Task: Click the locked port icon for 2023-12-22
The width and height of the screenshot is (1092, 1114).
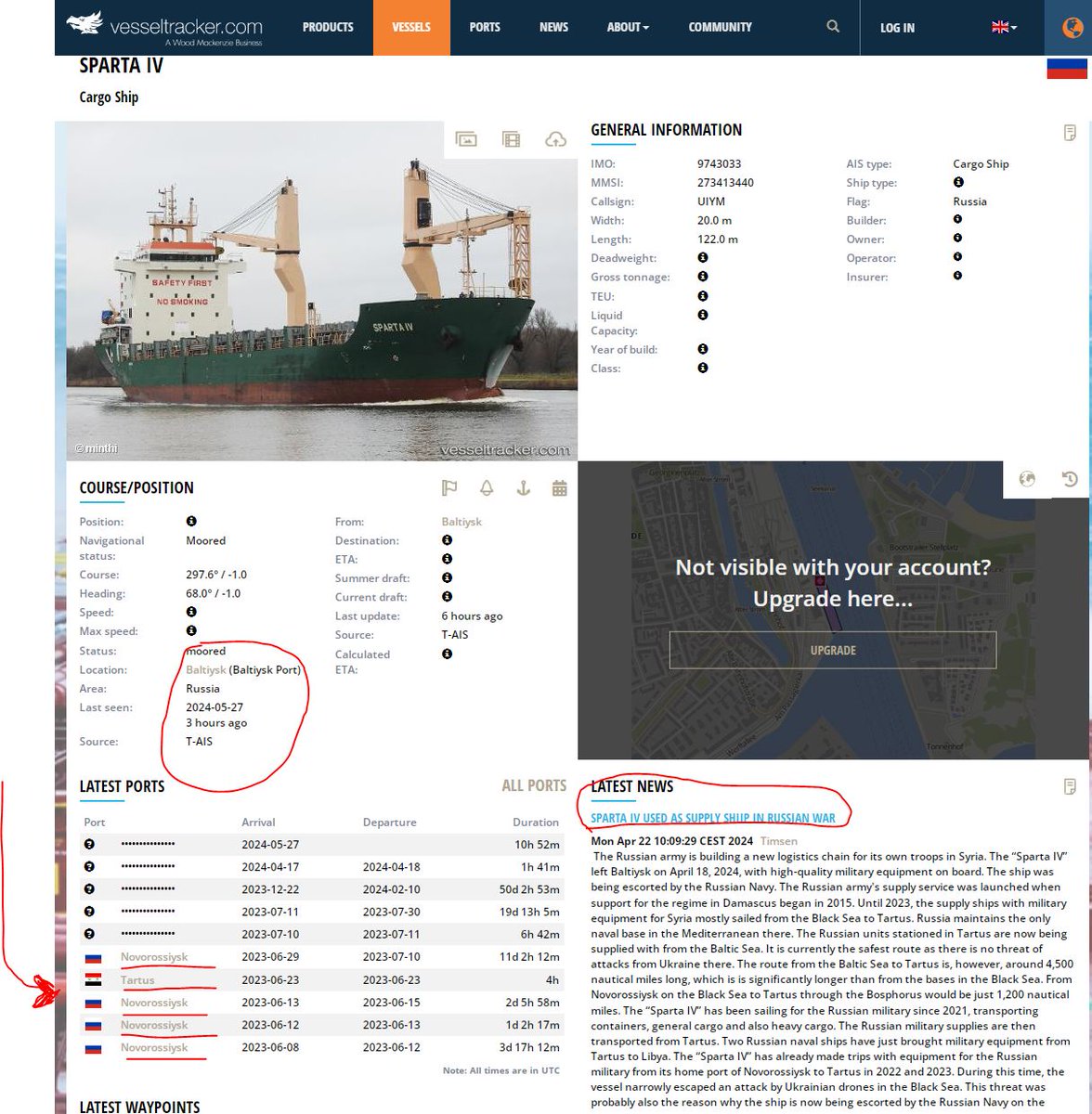Action: pos(89,888)
